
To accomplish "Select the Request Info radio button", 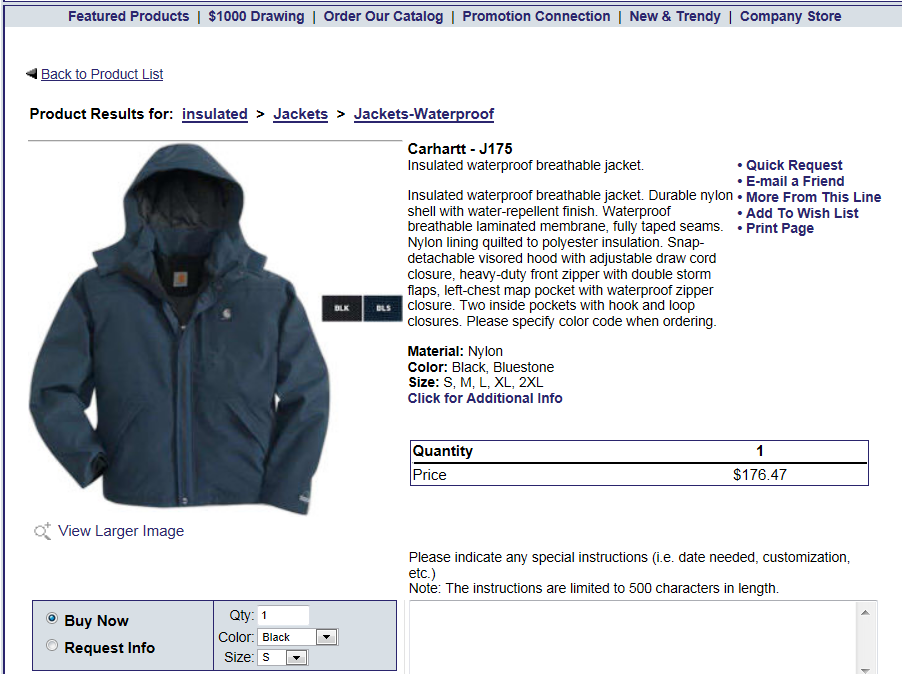I will (x=52, y=645).
